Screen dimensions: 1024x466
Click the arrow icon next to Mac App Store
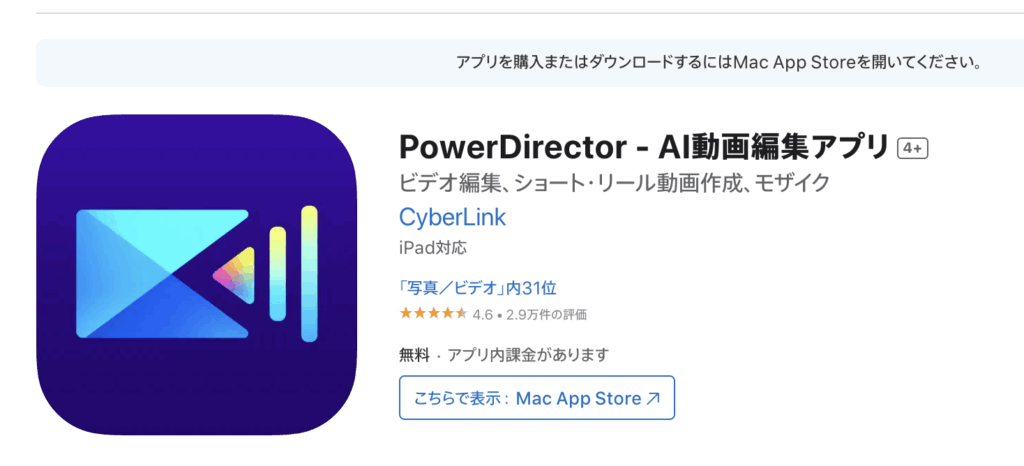click(653, 398)
